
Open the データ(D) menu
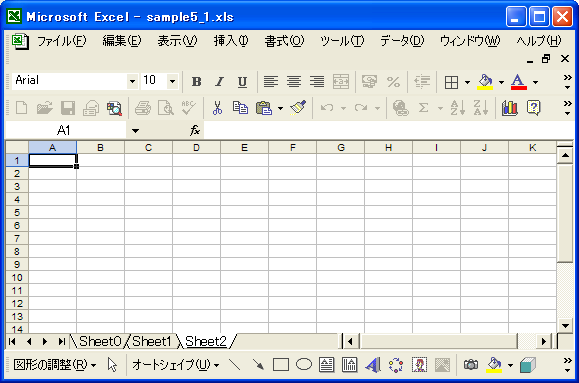(402, 41)
